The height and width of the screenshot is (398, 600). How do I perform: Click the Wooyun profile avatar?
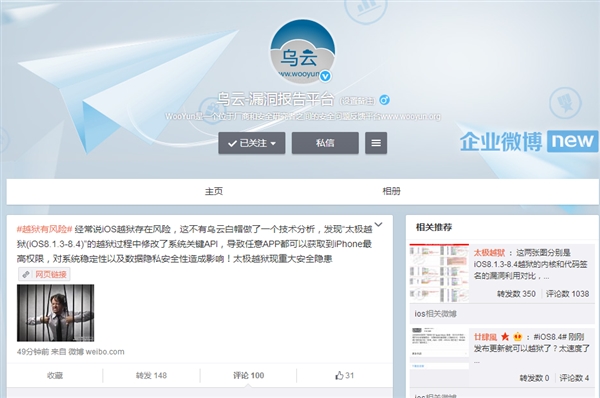click(x=302, y=52)
